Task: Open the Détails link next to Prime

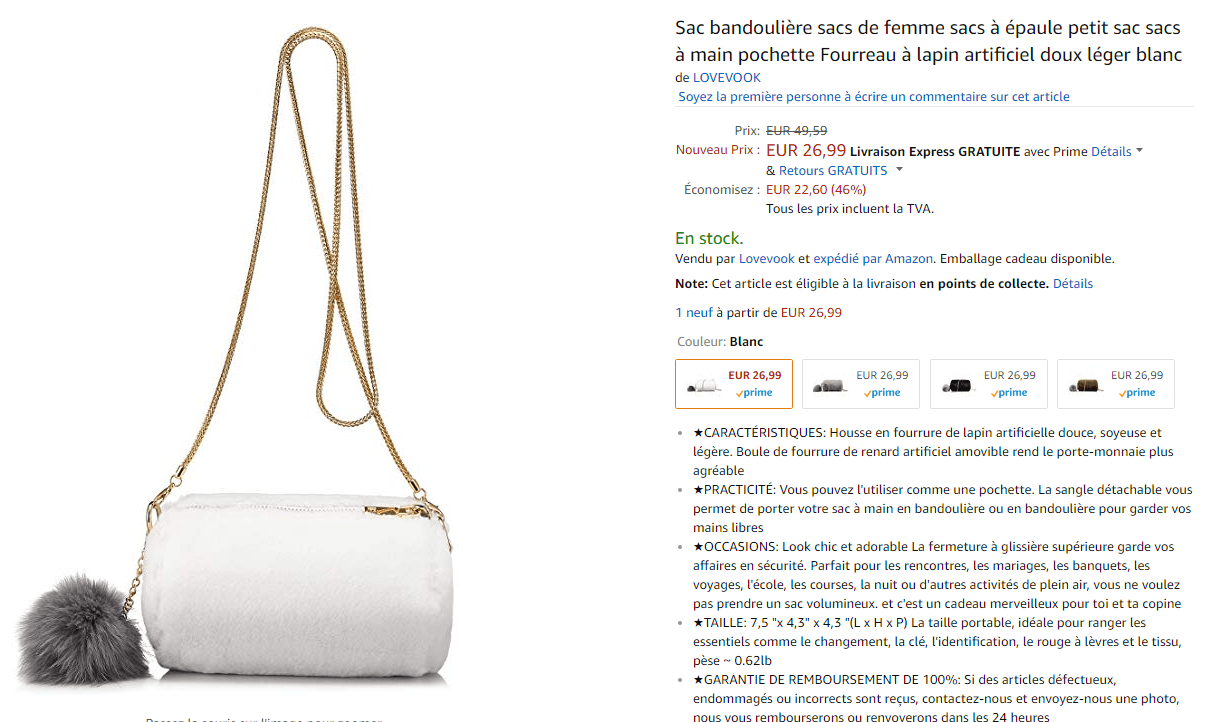Action: 1111,152
